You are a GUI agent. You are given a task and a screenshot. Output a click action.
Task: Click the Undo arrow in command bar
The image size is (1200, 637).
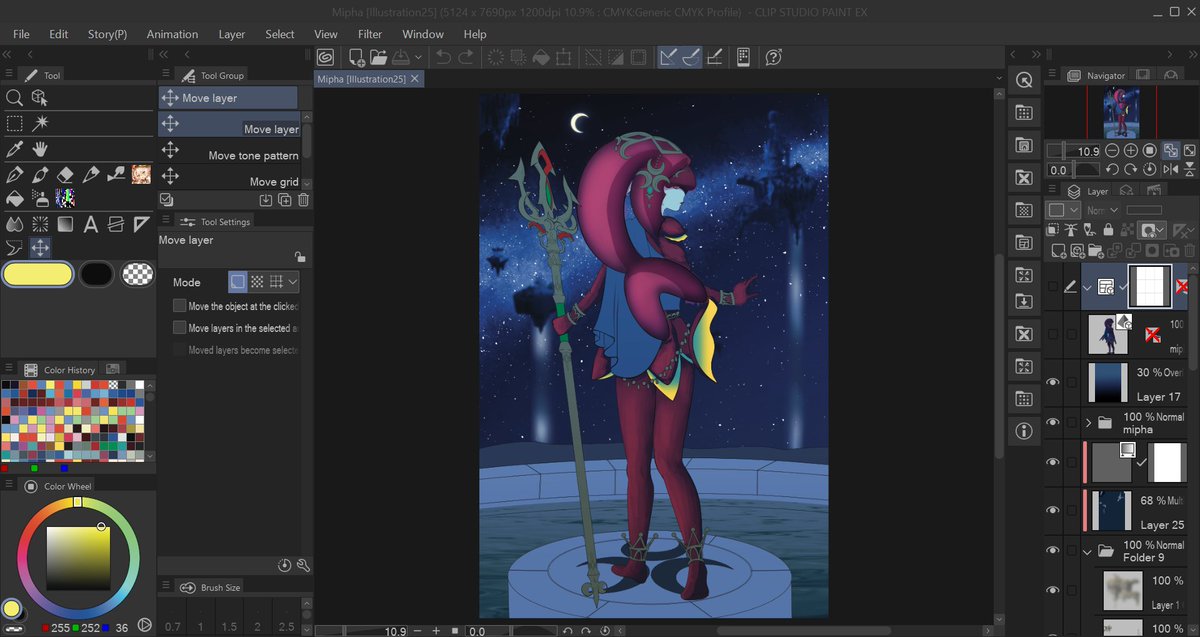pyautogui.click(x=443, y=58)
